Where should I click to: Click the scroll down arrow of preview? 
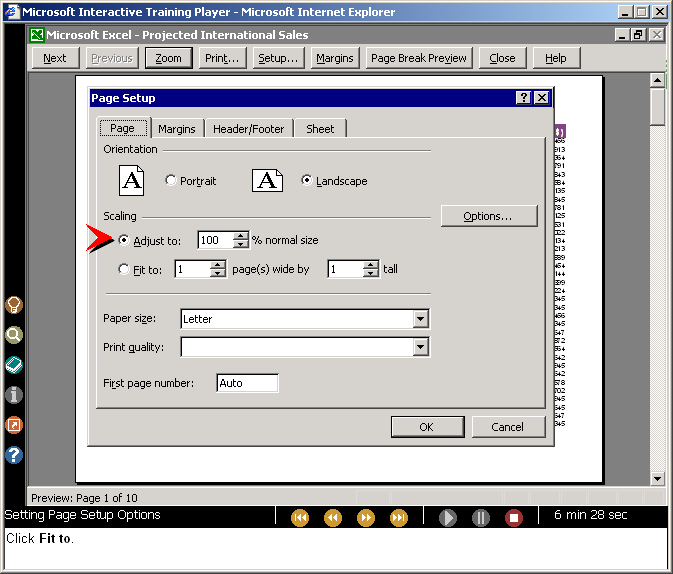pos(658,478)
